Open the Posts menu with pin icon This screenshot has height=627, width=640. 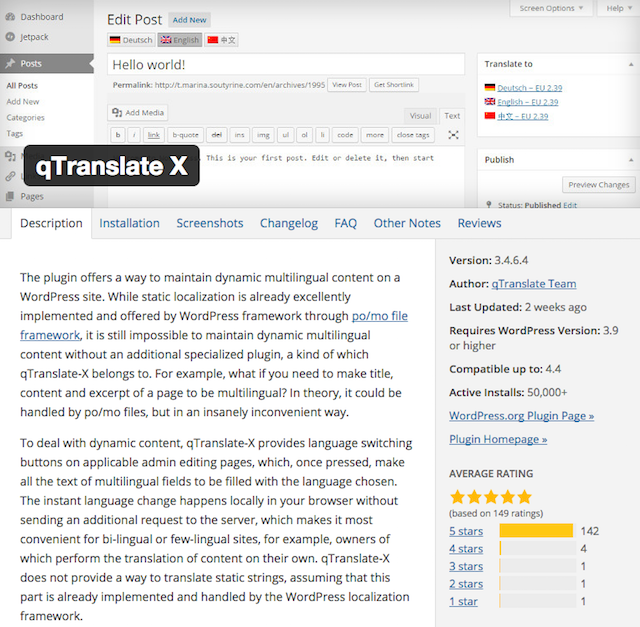[47, 63]
